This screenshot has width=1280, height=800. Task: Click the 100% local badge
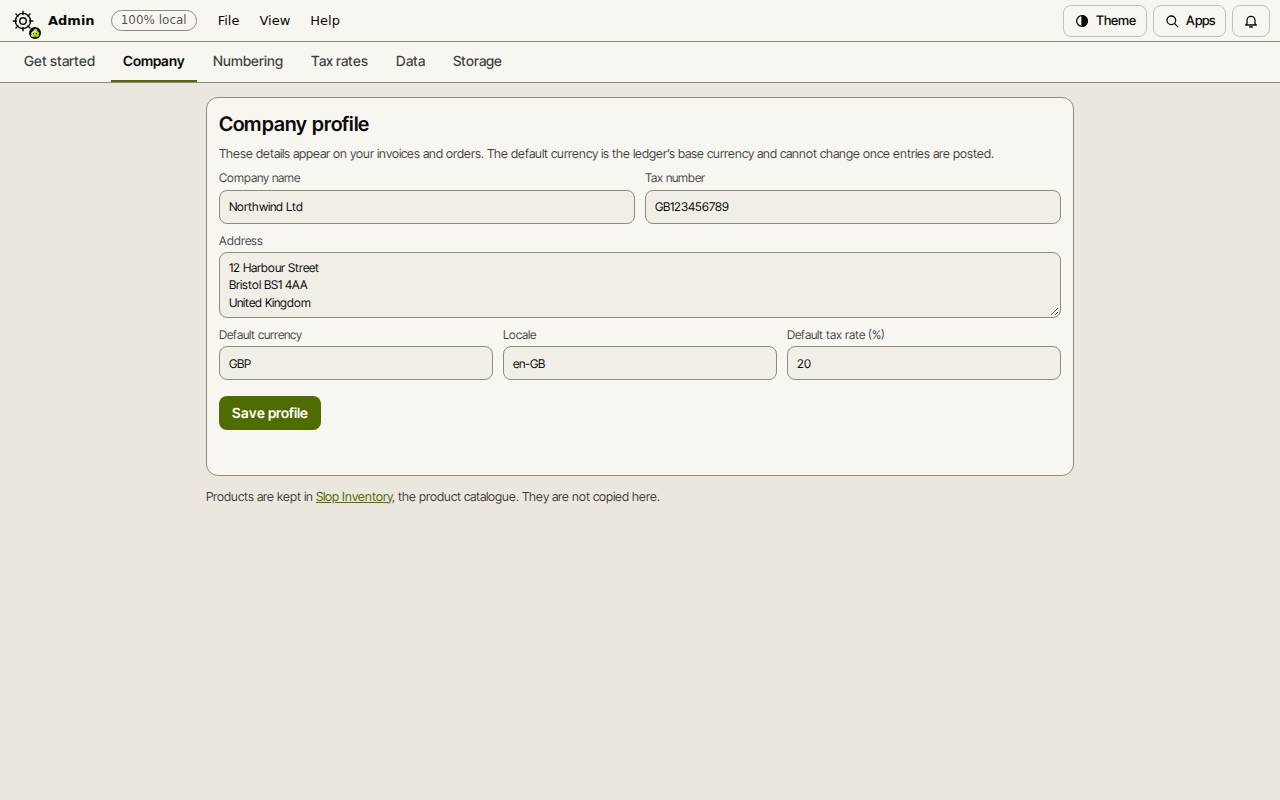[x=154, y=20]
